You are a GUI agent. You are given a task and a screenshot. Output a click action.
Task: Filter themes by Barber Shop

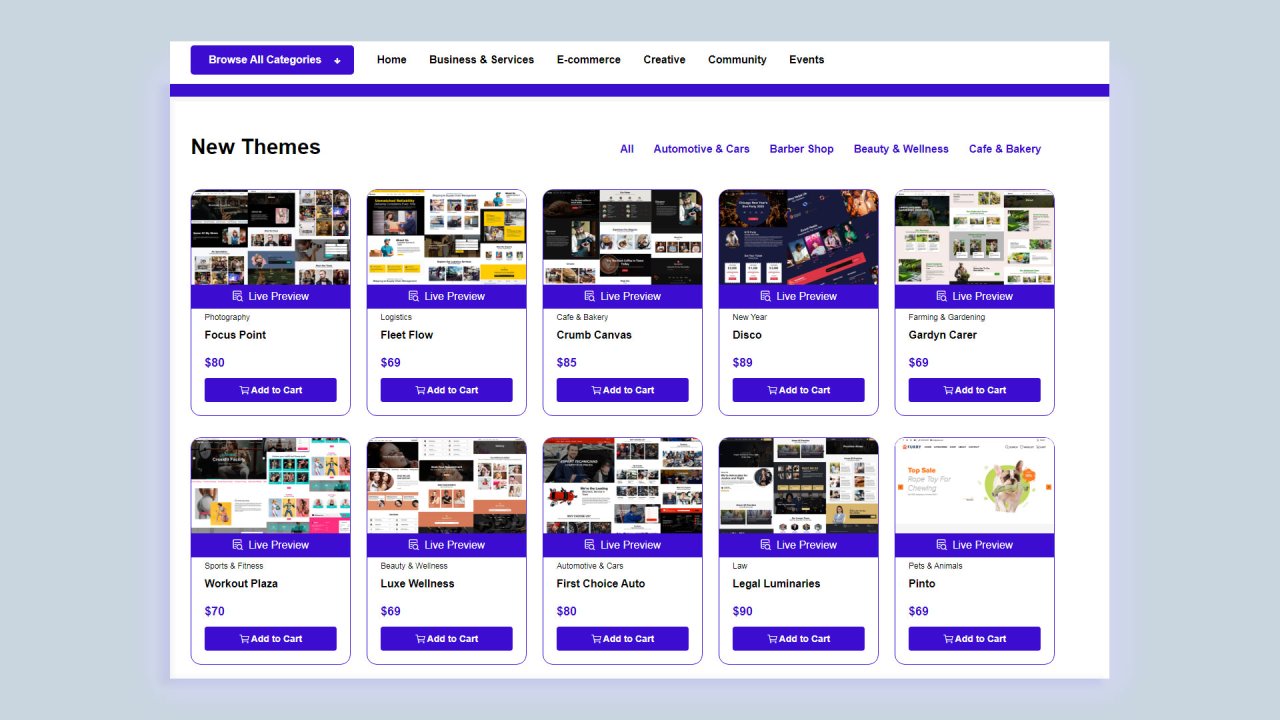point(801,149)
